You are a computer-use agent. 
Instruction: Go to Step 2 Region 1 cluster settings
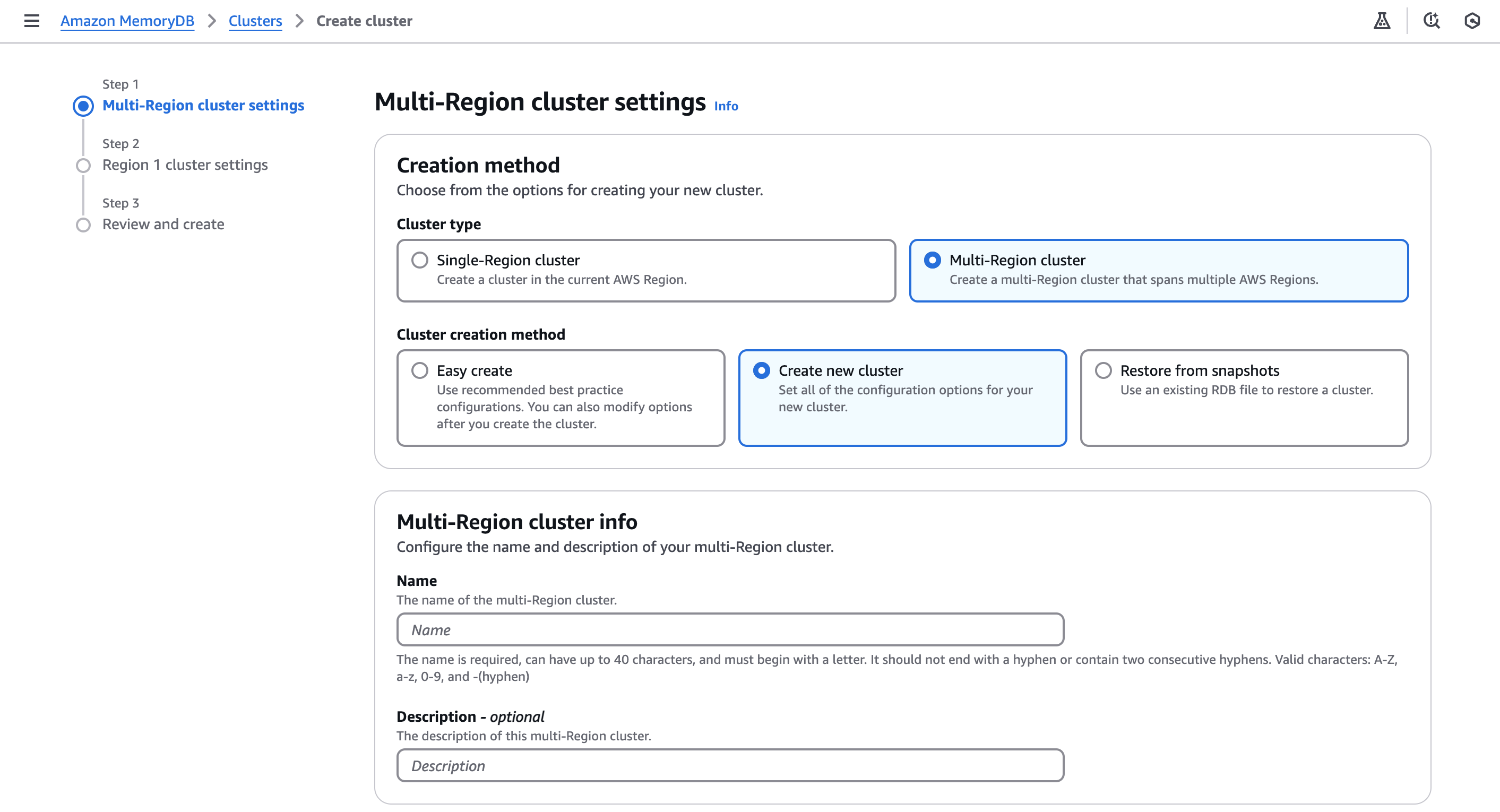click(184, 165)
